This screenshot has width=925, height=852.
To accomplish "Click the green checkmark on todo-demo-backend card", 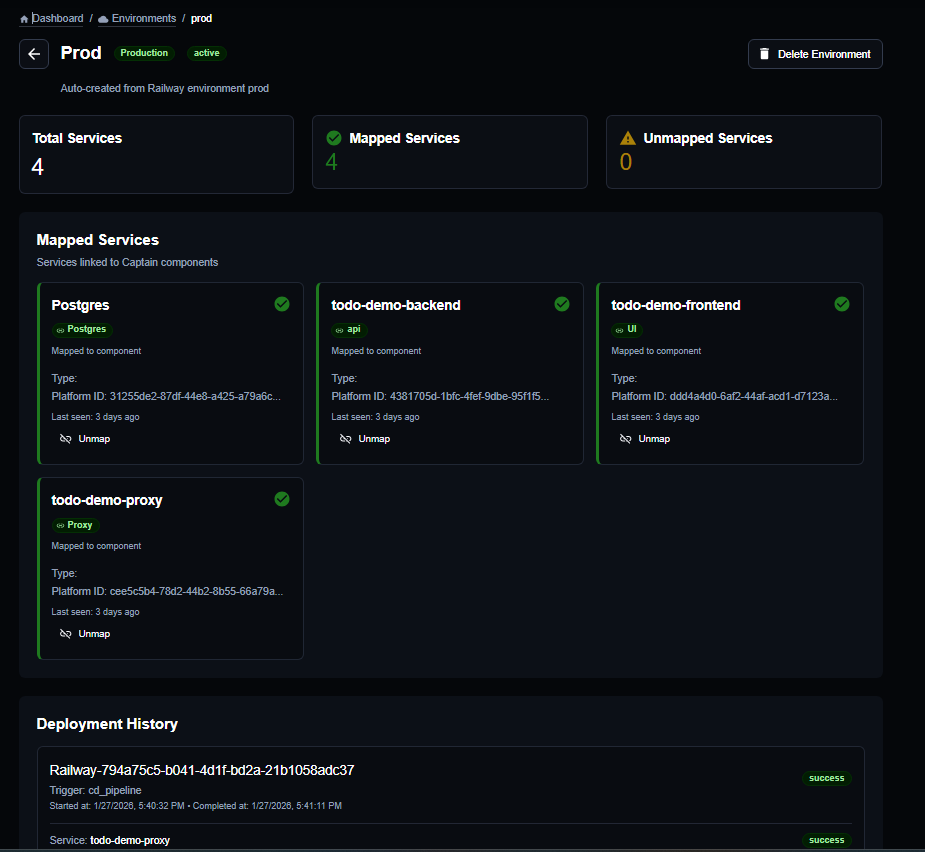I will [562, 304].
